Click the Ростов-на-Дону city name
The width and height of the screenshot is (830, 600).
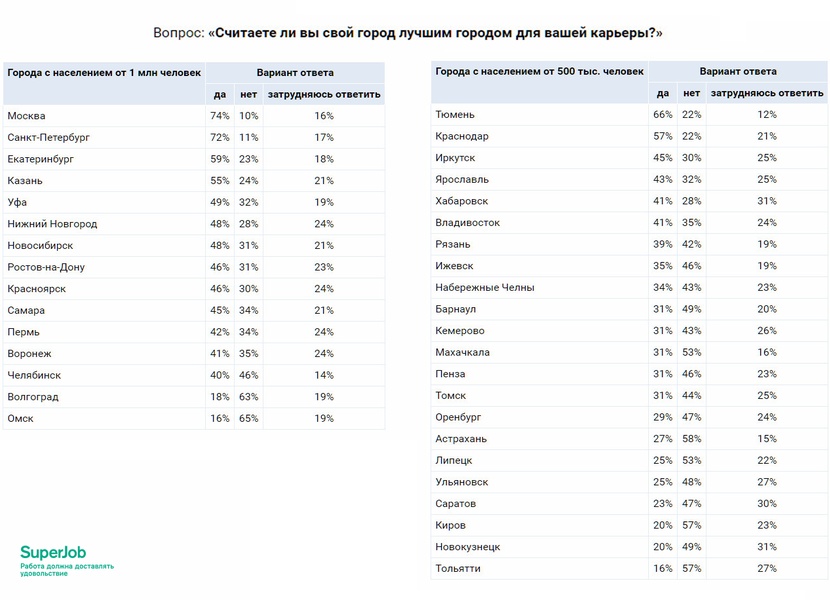click(46, 267)
